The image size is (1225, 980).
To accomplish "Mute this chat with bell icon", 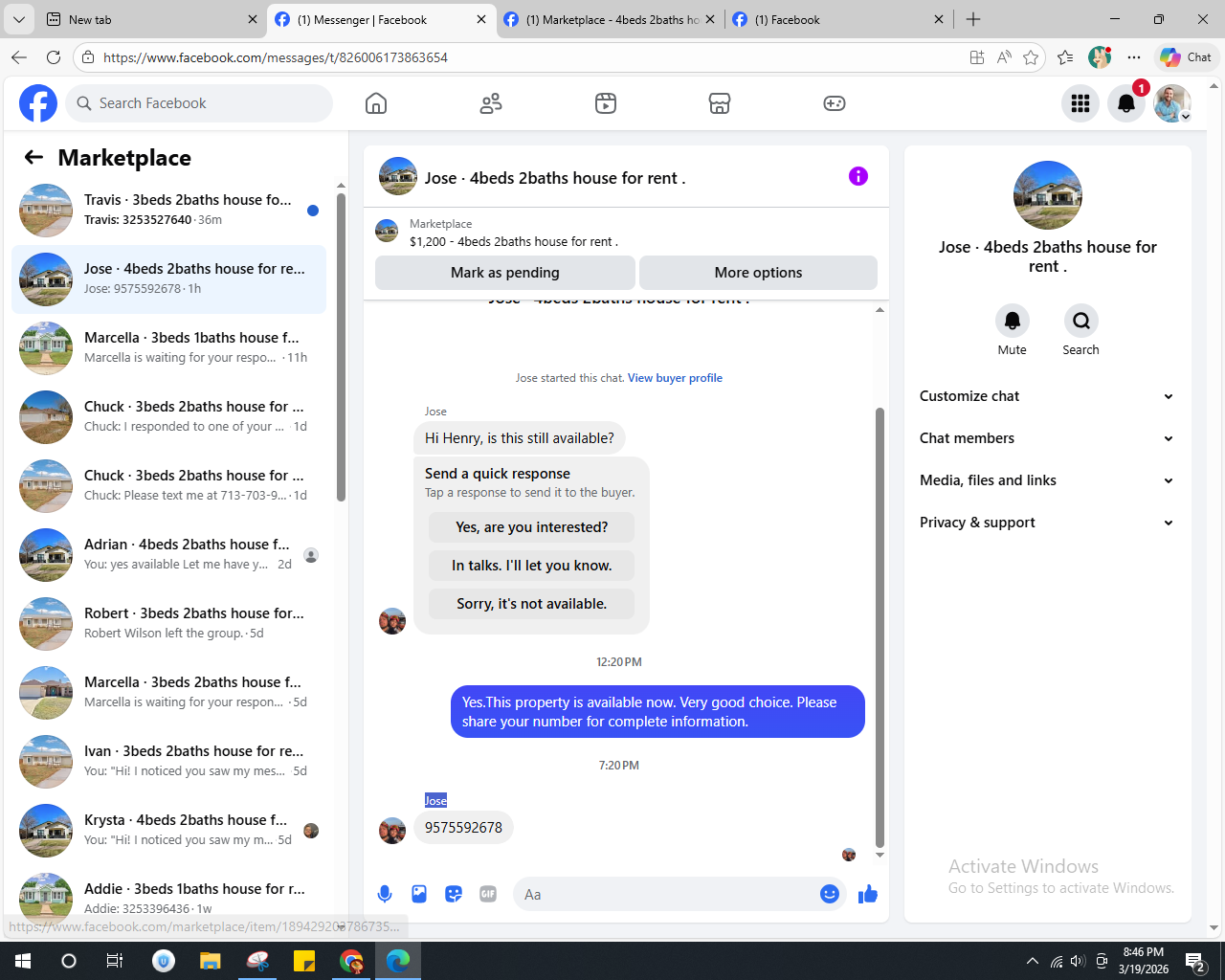I will [x=1012, y=321].
